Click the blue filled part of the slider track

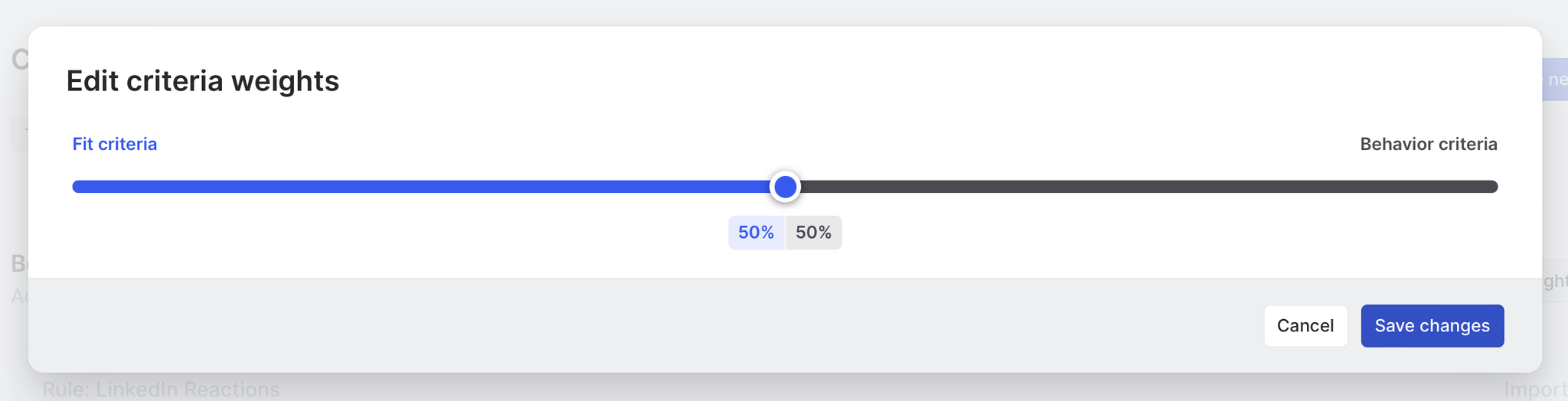tap(421, 187)
